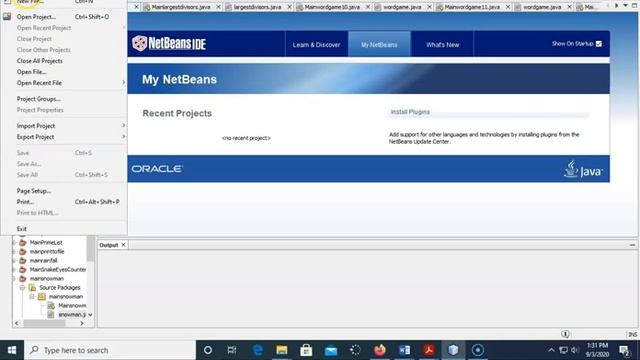The width and height of the screenshot is (640, 360).
Task: Click Projects panel left scroll arrow
Action: [x=16, y=323]
